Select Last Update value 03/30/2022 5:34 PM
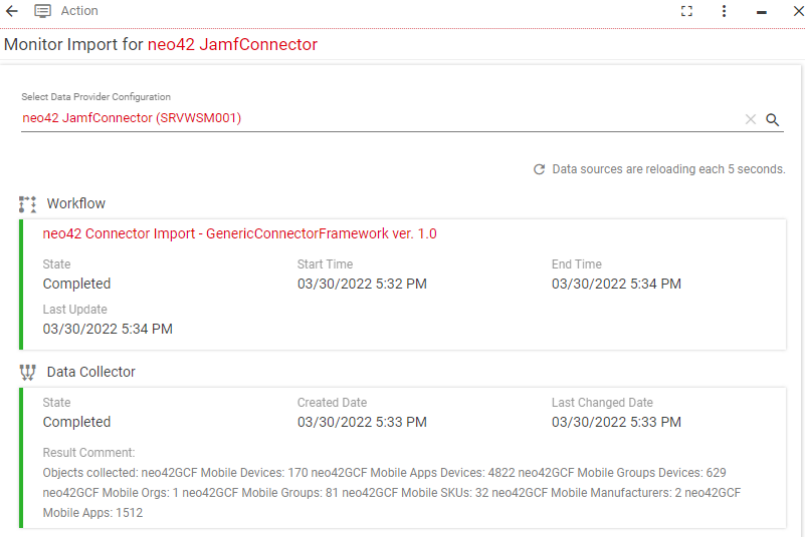The height and width of the screenshot is (537, 805). [107, 329]
